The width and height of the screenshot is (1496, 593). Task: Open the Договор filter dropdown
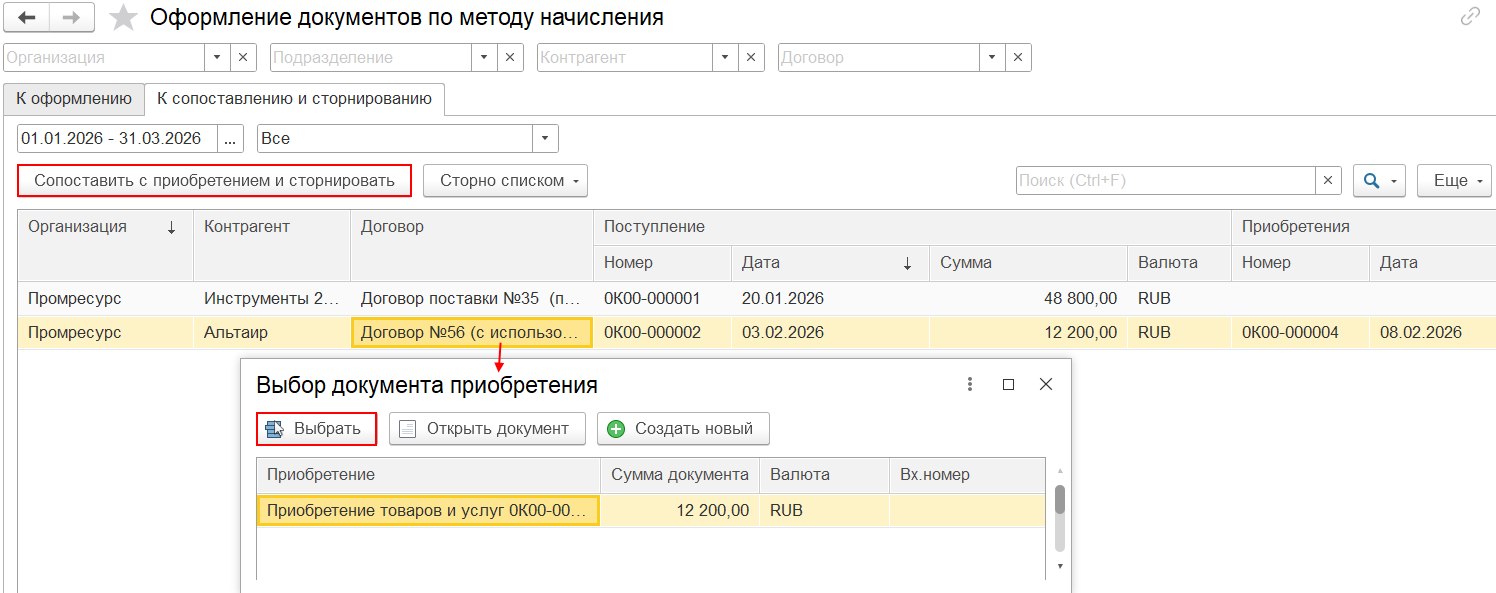coord(991,58)
